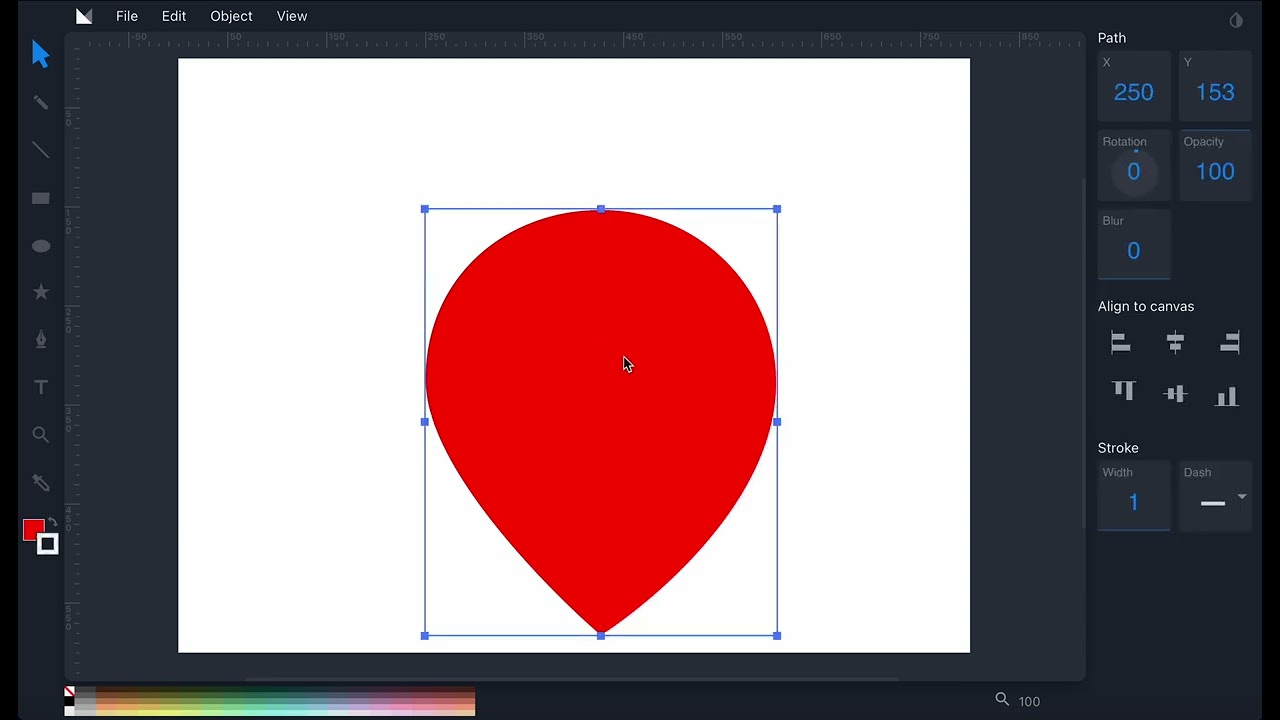Image resolution: width=1280 pixels, height=720 pixels.
Task: Pick the white swatch in palette
Action: [69, 709]
